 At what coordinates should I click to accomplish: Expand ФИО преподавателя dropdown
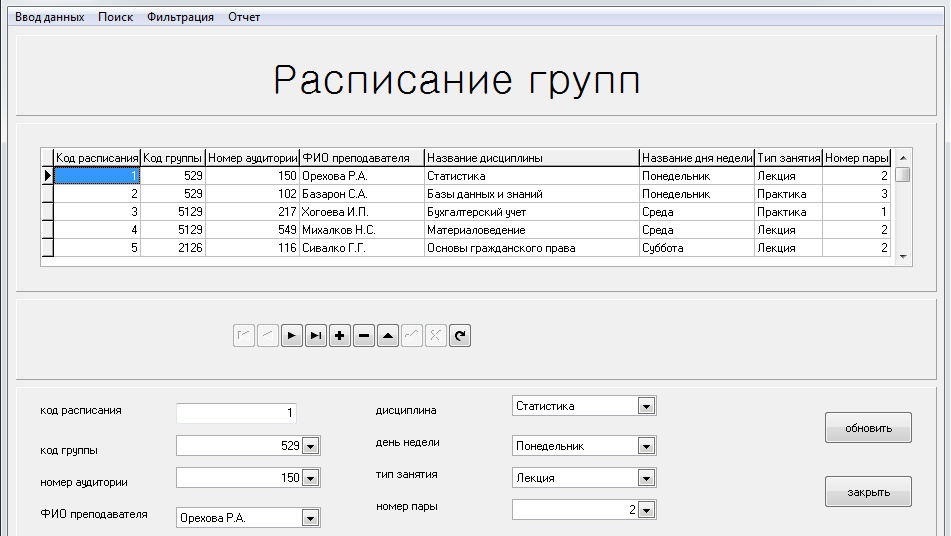click(310, 518)
